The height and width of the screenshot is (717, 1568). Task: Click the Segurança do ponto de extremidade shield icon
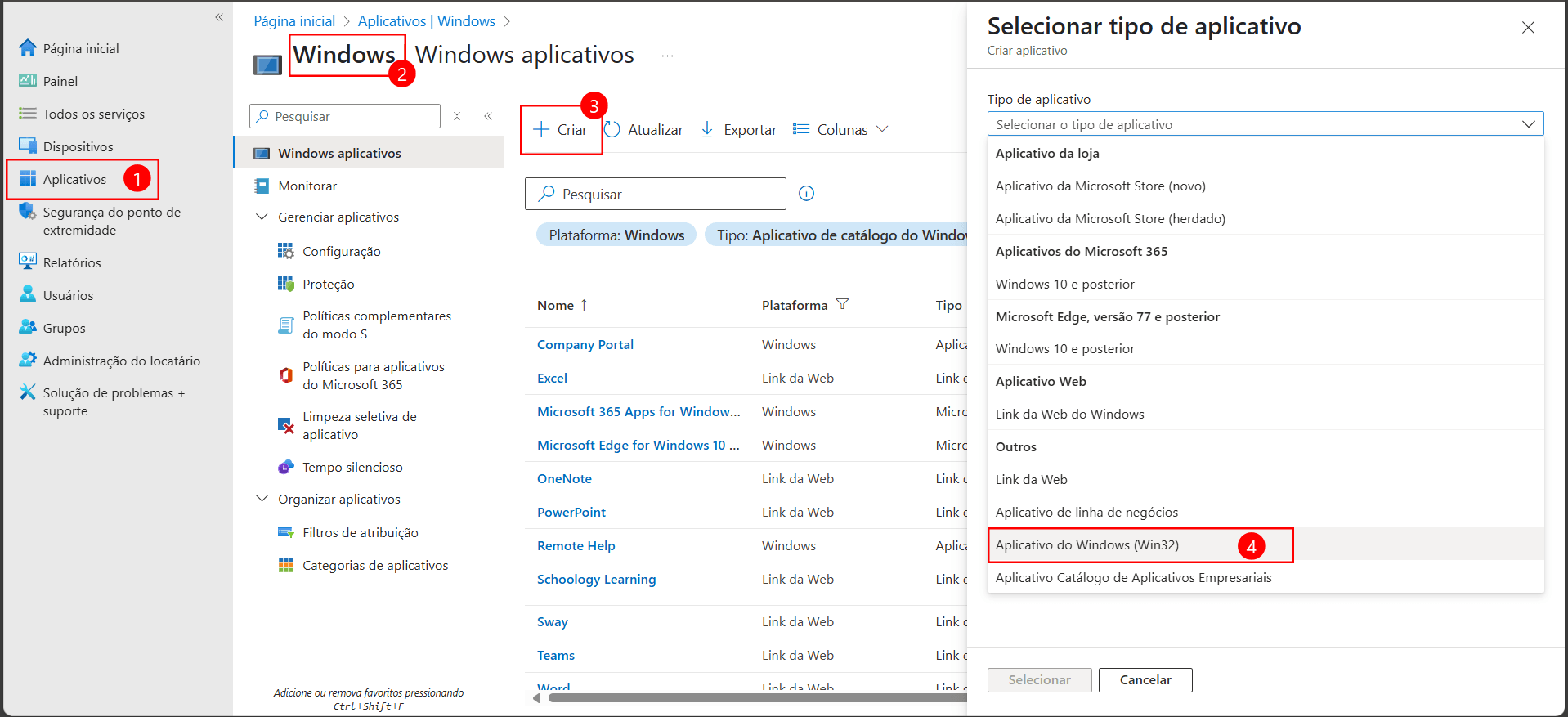coord(28,212)
